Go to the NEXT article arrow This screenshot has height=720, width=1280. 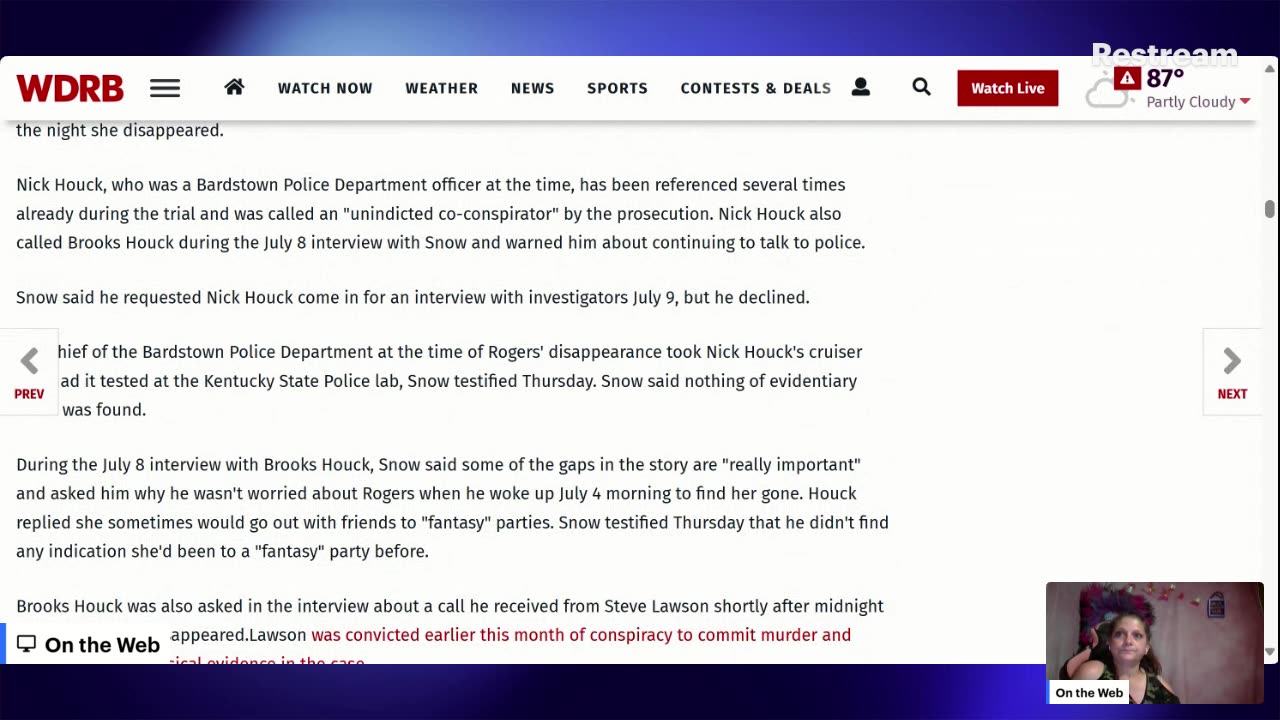[x=1232, y=372]
